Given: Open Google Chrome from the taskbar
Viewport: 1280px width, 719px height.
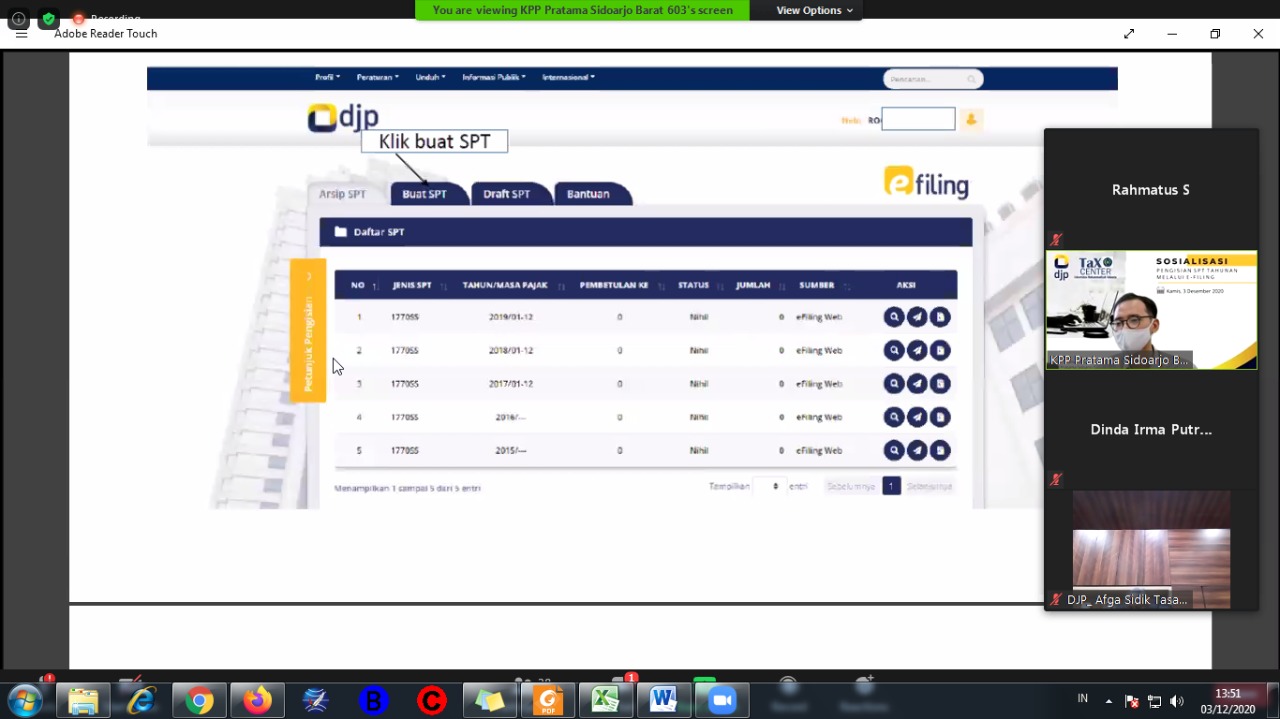Looking at the screenshot, I should pos(199,701).
